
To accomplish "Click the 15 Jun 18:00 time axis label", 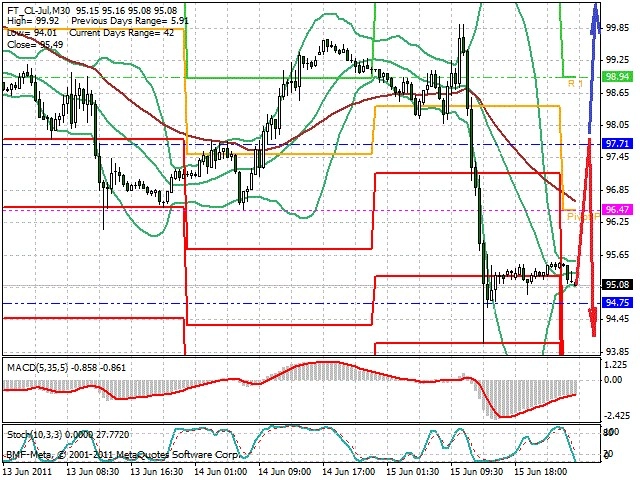I will coord(540,472).
